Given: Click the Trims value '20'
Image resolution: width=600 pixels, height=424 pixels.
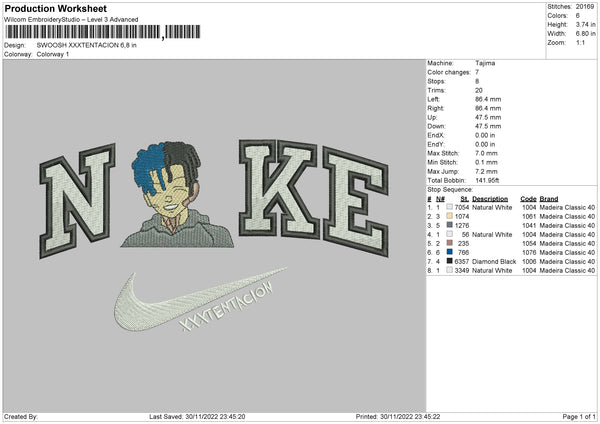Looking at the screenshot, I should click(x=479, y=90).
